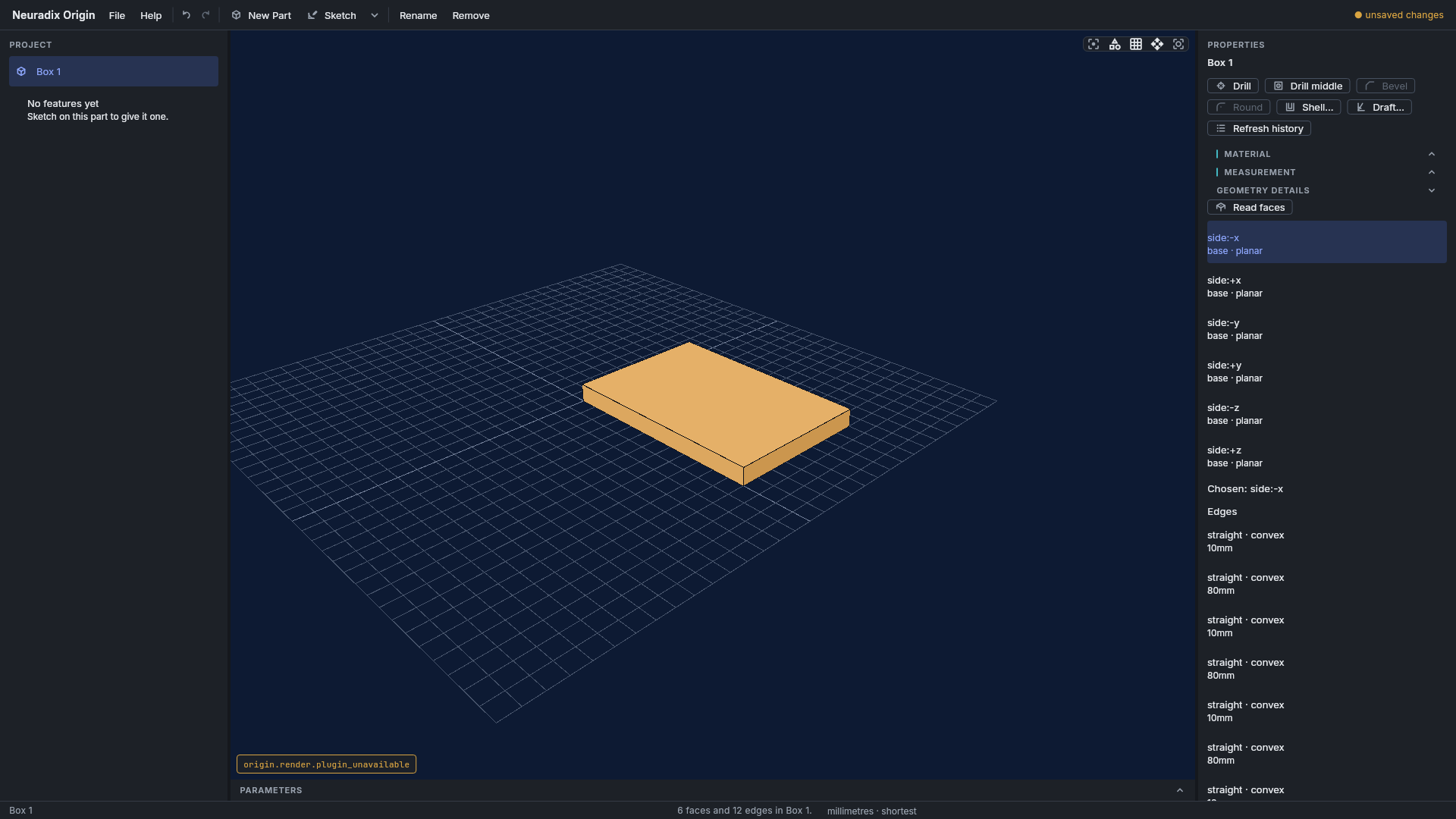Click the Round button
This screenshot has width=1456, height=819.
pyautogui.click(x=1239, y=107)
